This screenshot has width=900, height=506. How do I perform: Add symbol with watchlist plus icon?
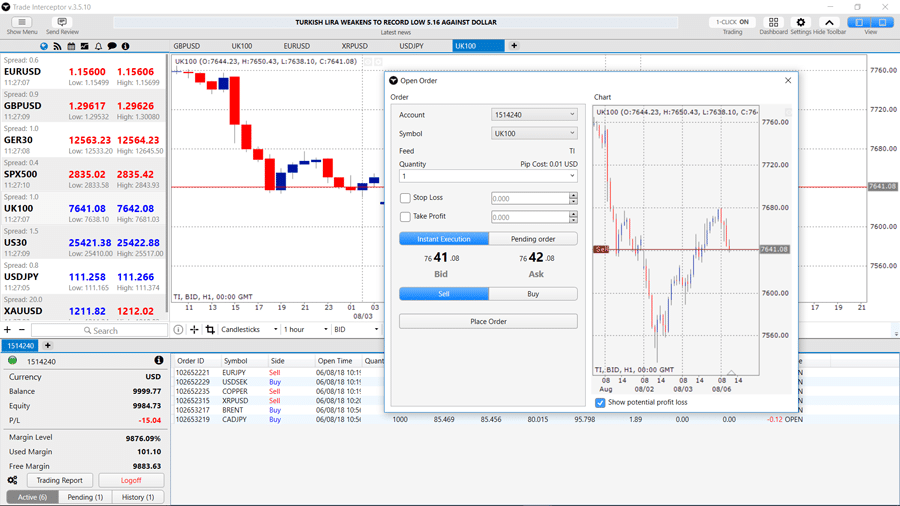[x=7, y=330]
